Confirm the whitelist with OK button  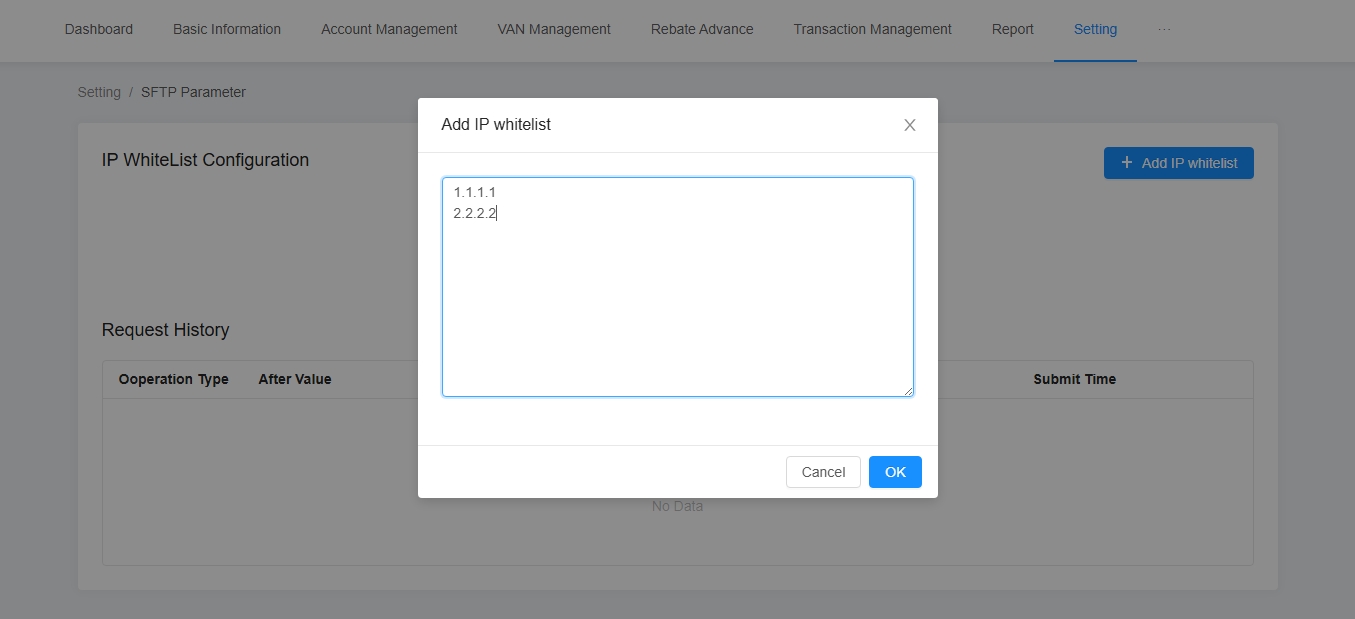tap(895, 472)
